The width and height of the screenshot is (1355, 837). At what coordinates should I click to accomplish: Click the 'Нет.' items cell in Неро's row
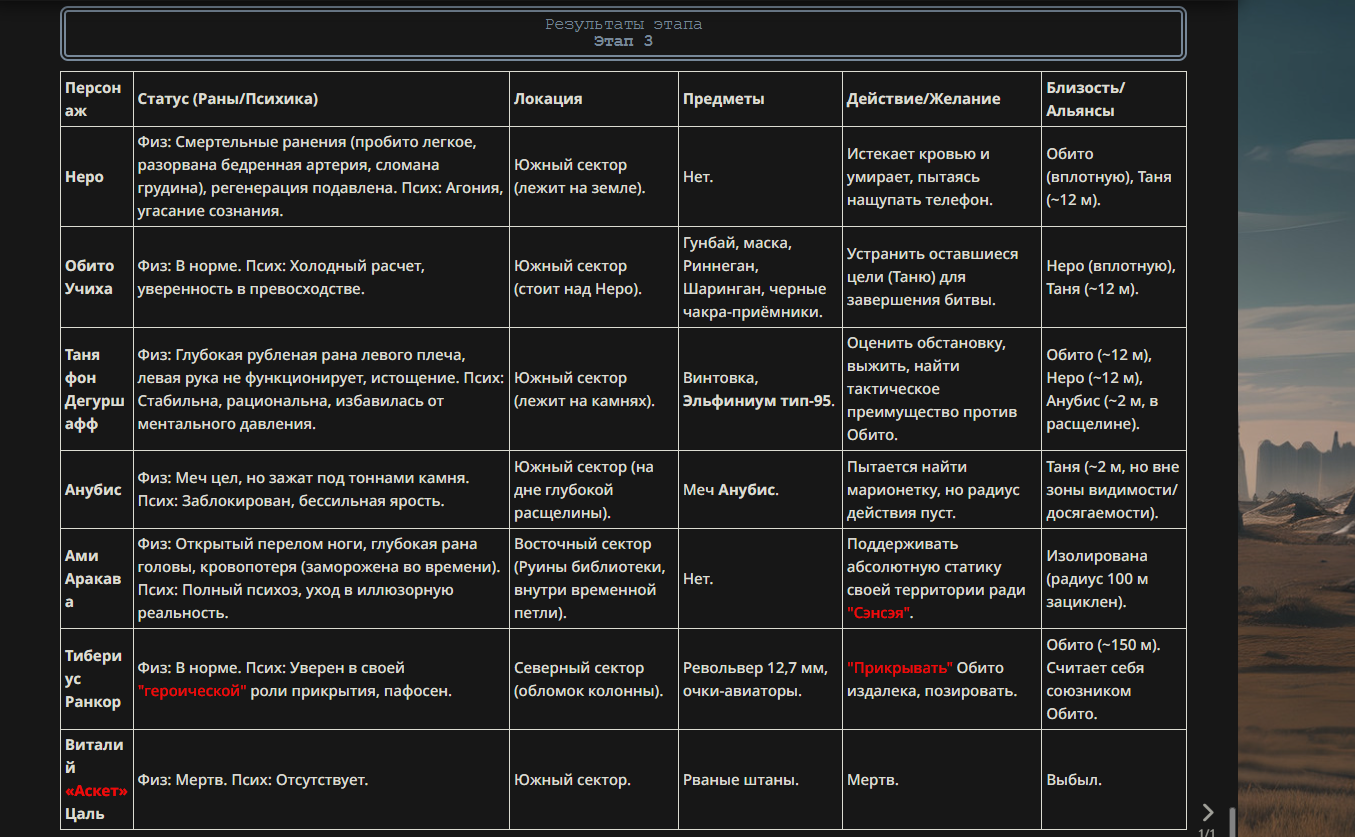coord(761,177)
